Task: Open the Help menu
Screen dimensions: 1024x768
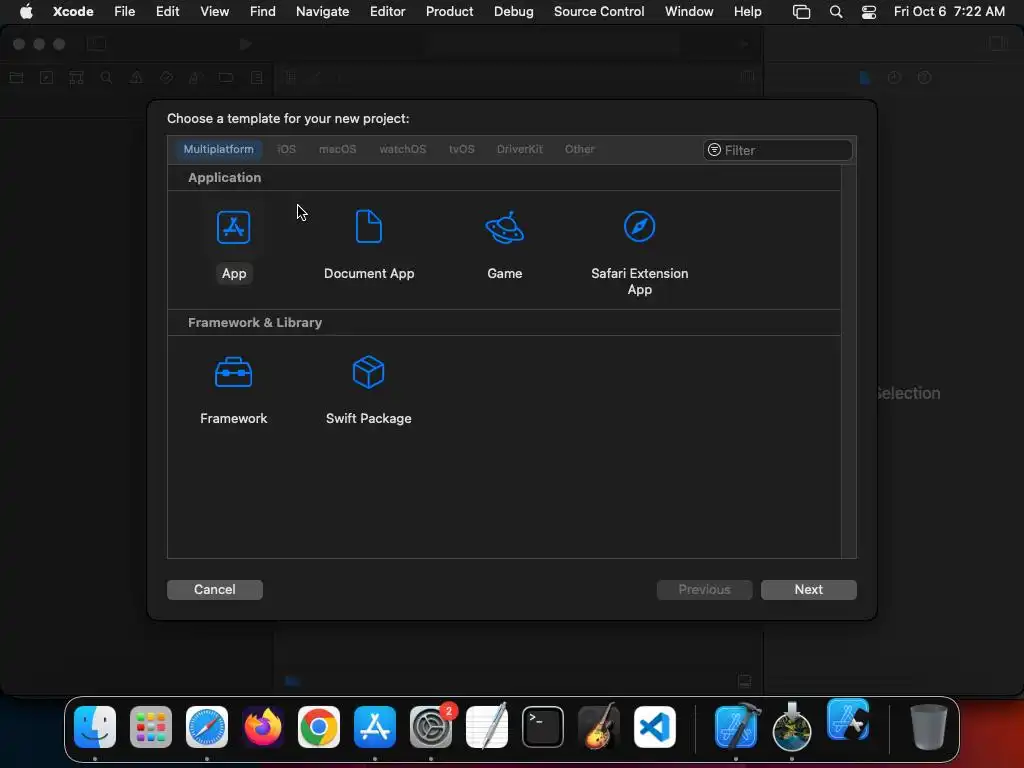Action: point(747,11)
